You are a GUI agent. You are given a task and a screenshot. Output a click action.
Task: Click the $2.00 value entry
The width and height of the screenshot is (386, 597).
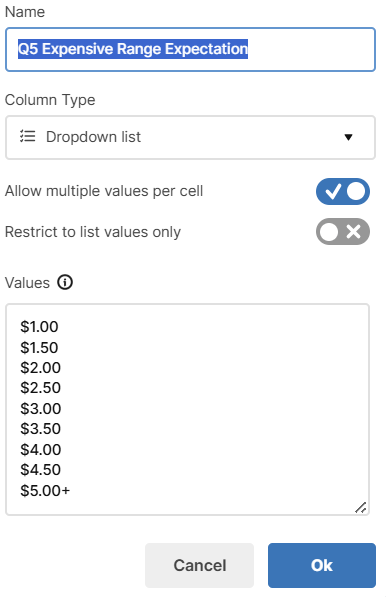tap(40, 368)
